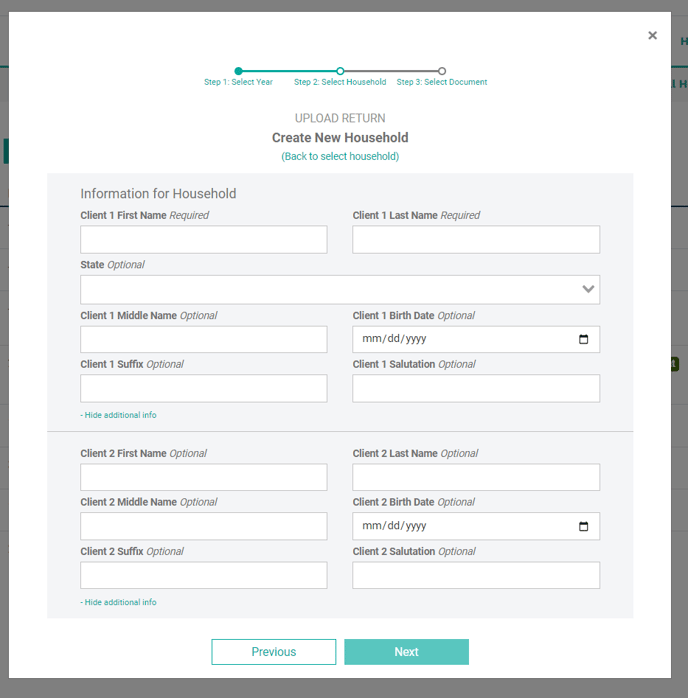
Task: Go back to select household link
Action: pyautogui.click(x=340, y=157)
